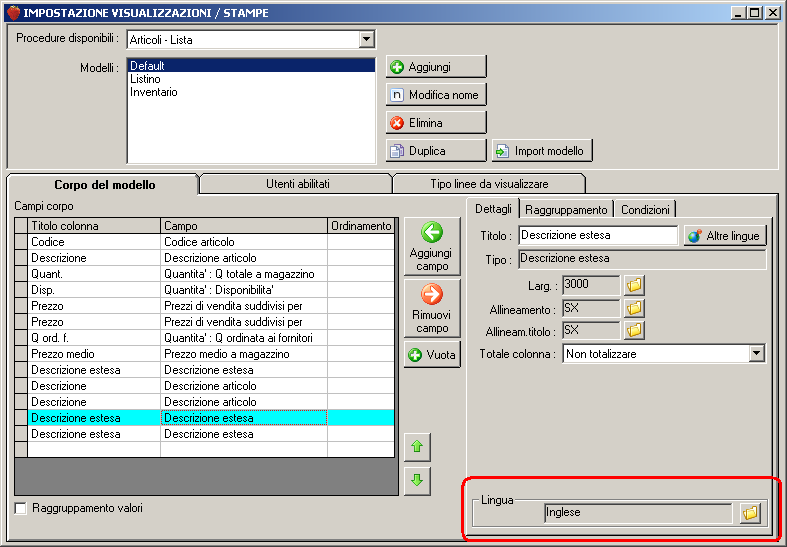Viewport: 787px width, 547px height.
Task: Select Quant. row in fields table
Action: coord(94,274)
